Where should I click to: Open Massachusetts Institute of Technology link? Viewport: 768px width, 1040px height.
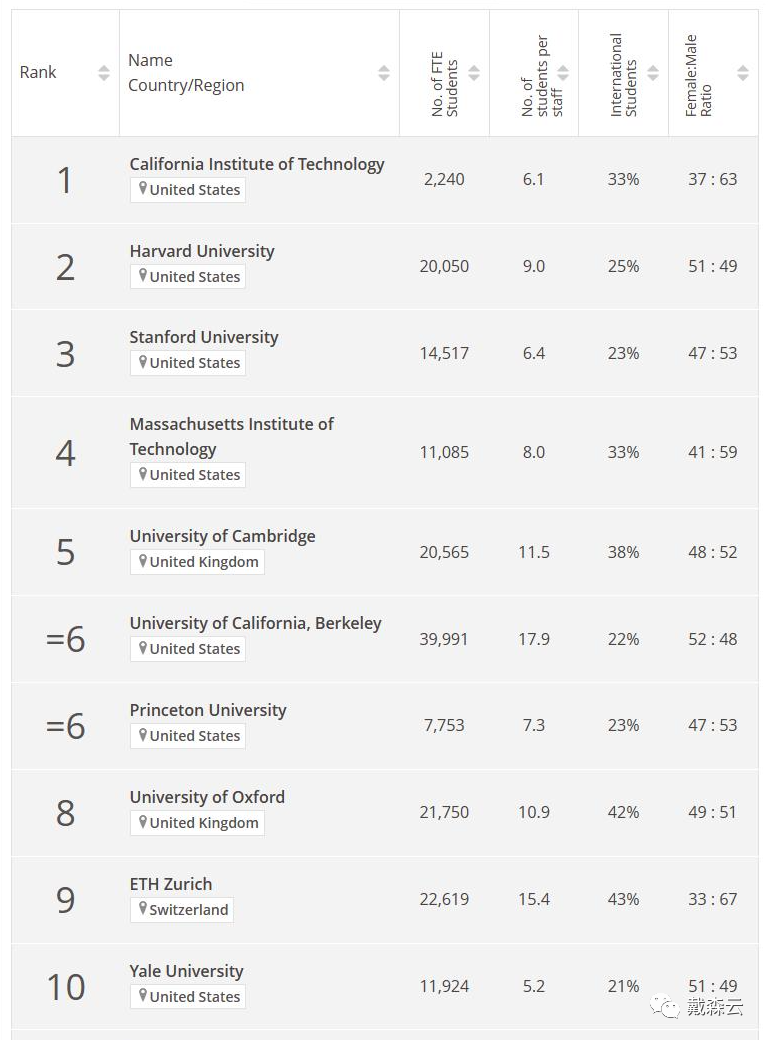coord(231,436)
